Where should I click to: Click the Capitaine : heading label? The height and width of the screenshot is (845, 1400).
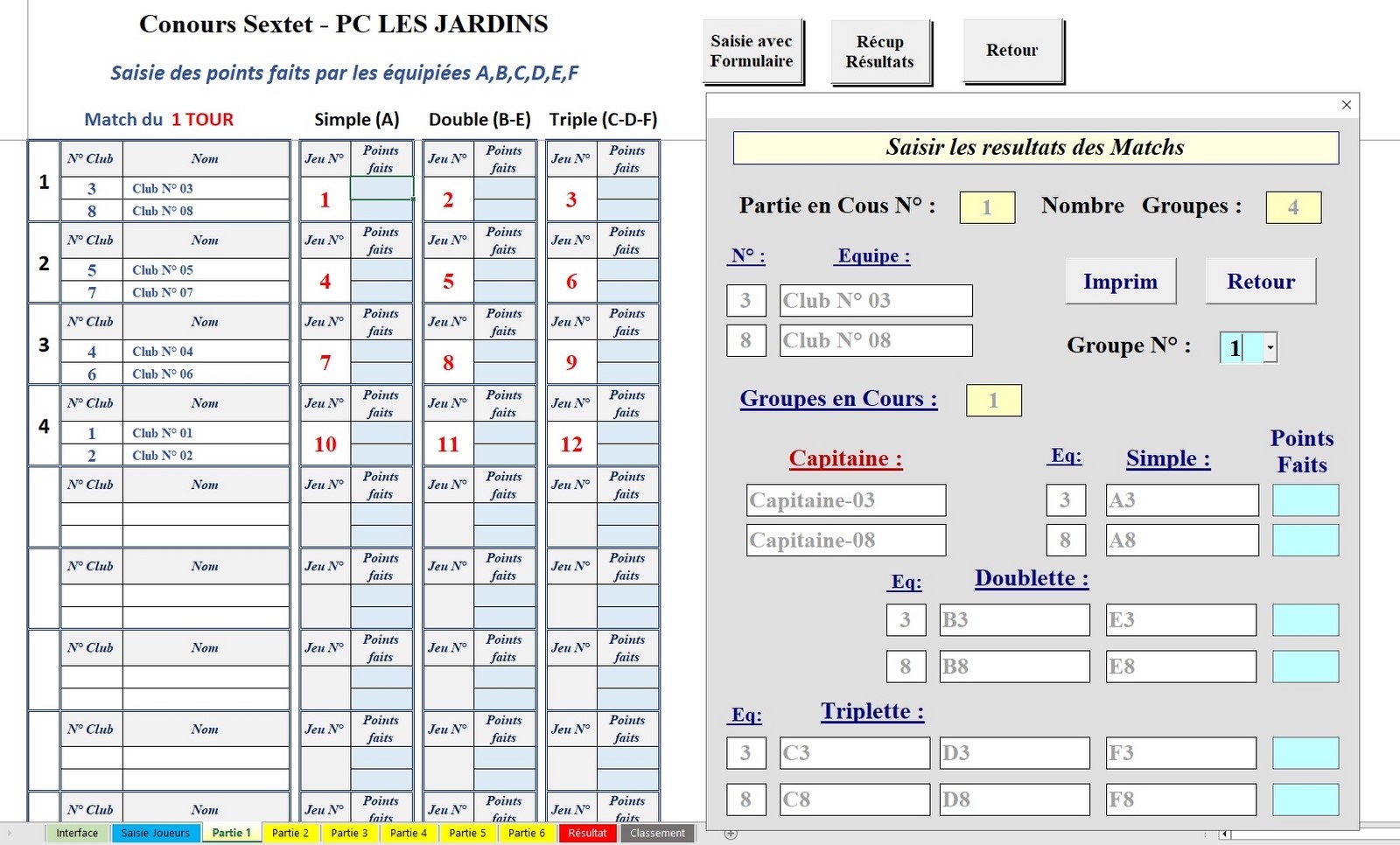pos(845,458)
